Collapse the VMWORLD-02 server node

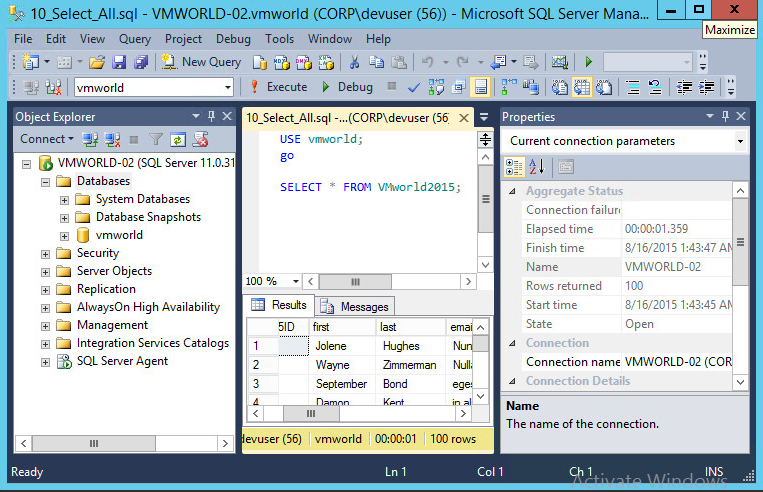(26, 164)
